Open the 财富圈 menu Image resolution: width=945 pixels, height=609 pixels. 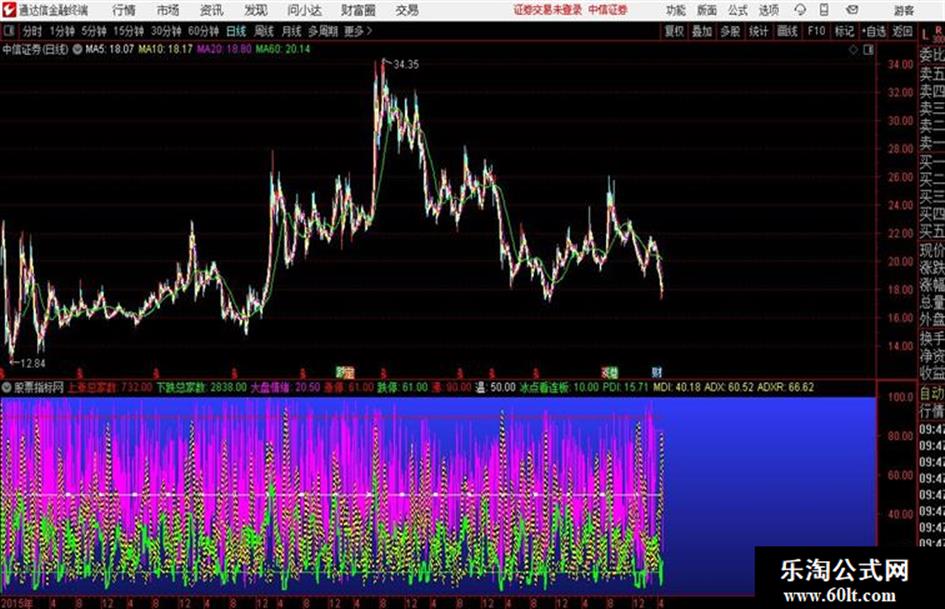point(358,10)
